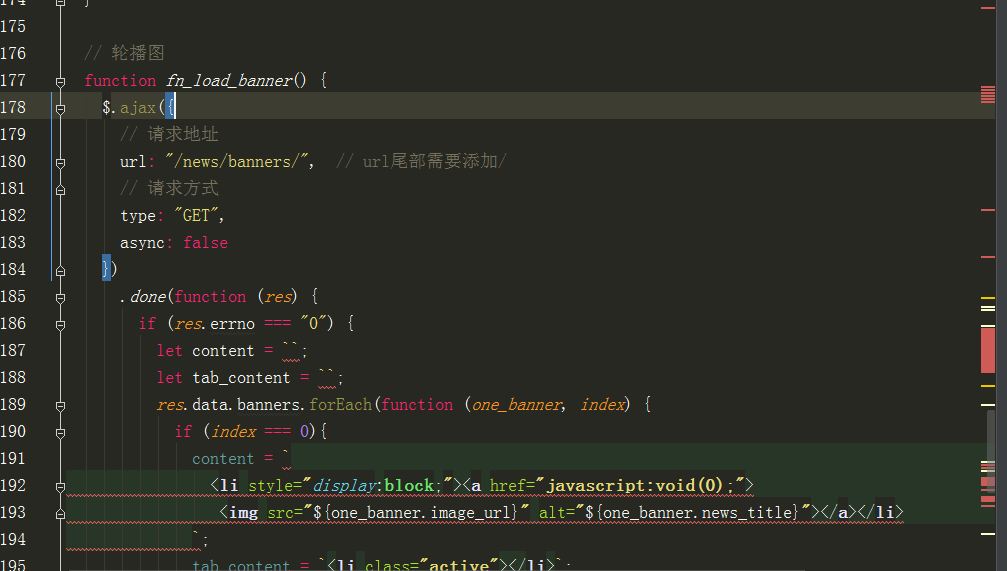Viewport: 1007px width, 571px height.
Task: Click the "GET" string value
Action: click(x=197, y=215)
